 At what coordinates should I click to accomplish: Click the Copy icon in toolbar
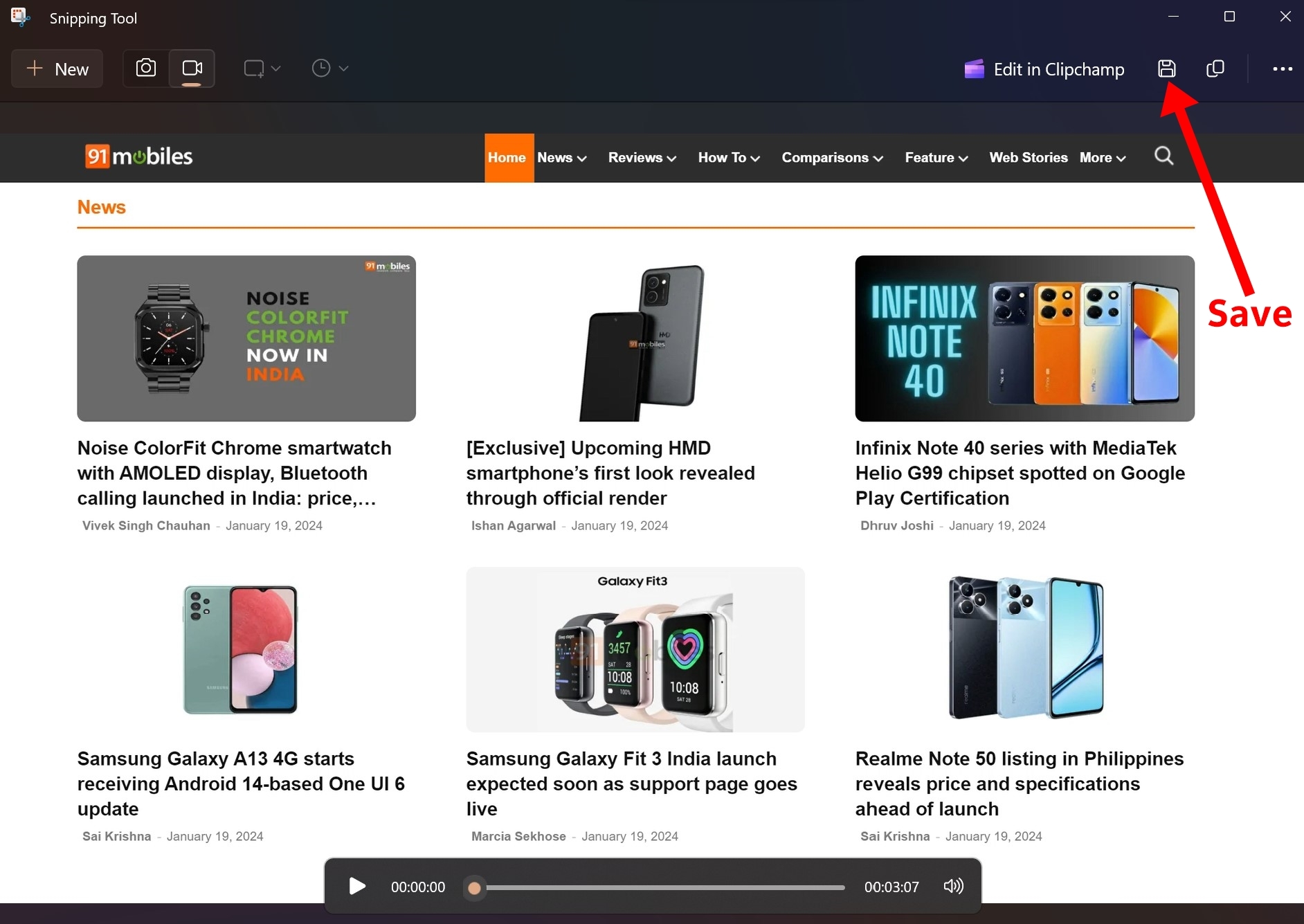point(1215,69)
